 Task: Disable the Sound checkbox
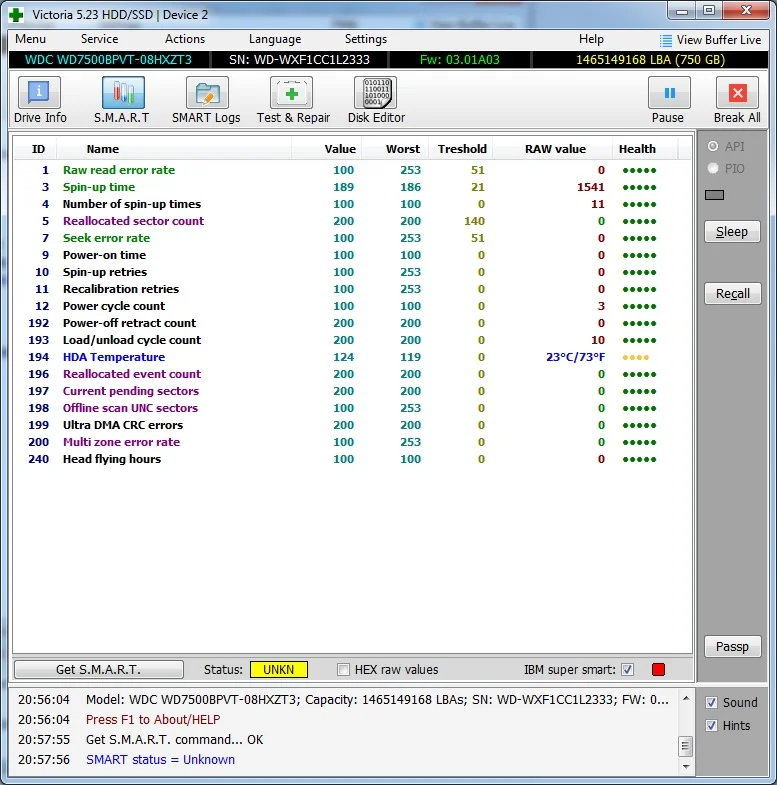pos(711,703)
